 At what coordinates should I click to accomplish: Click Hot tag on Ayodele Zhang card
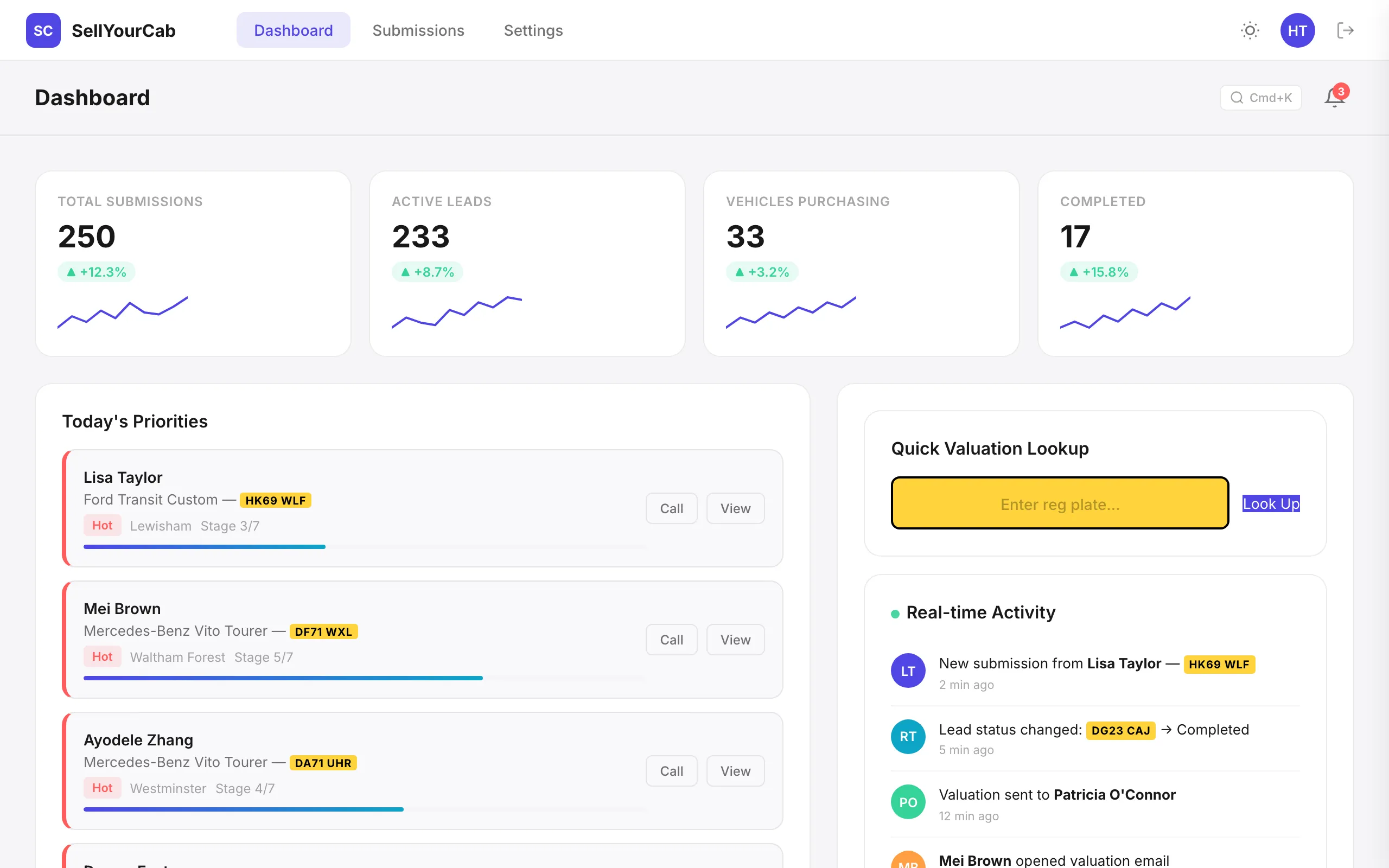102,788
